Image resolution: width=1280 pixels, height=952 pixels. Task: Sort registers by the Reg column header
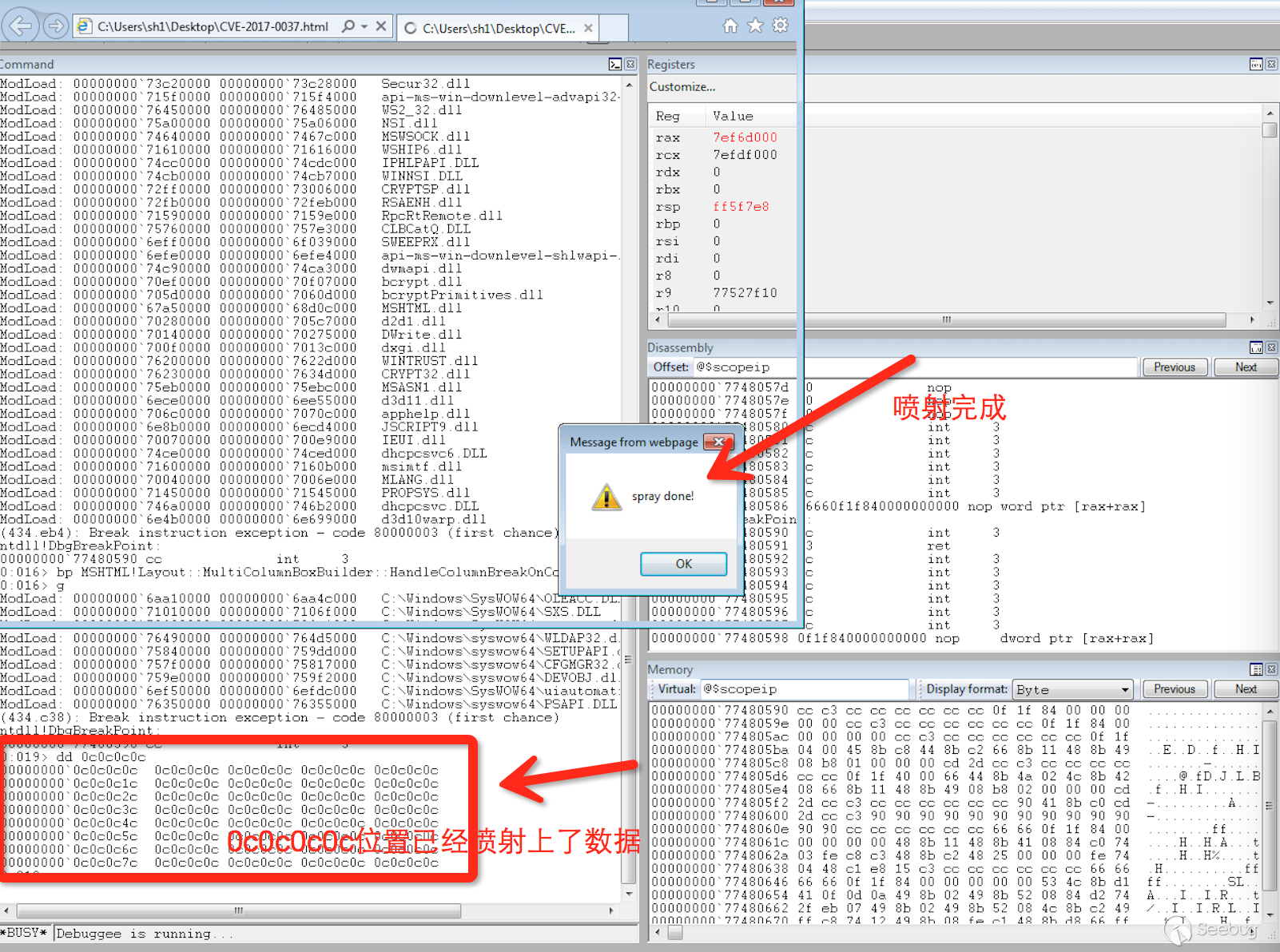[668, 116]
